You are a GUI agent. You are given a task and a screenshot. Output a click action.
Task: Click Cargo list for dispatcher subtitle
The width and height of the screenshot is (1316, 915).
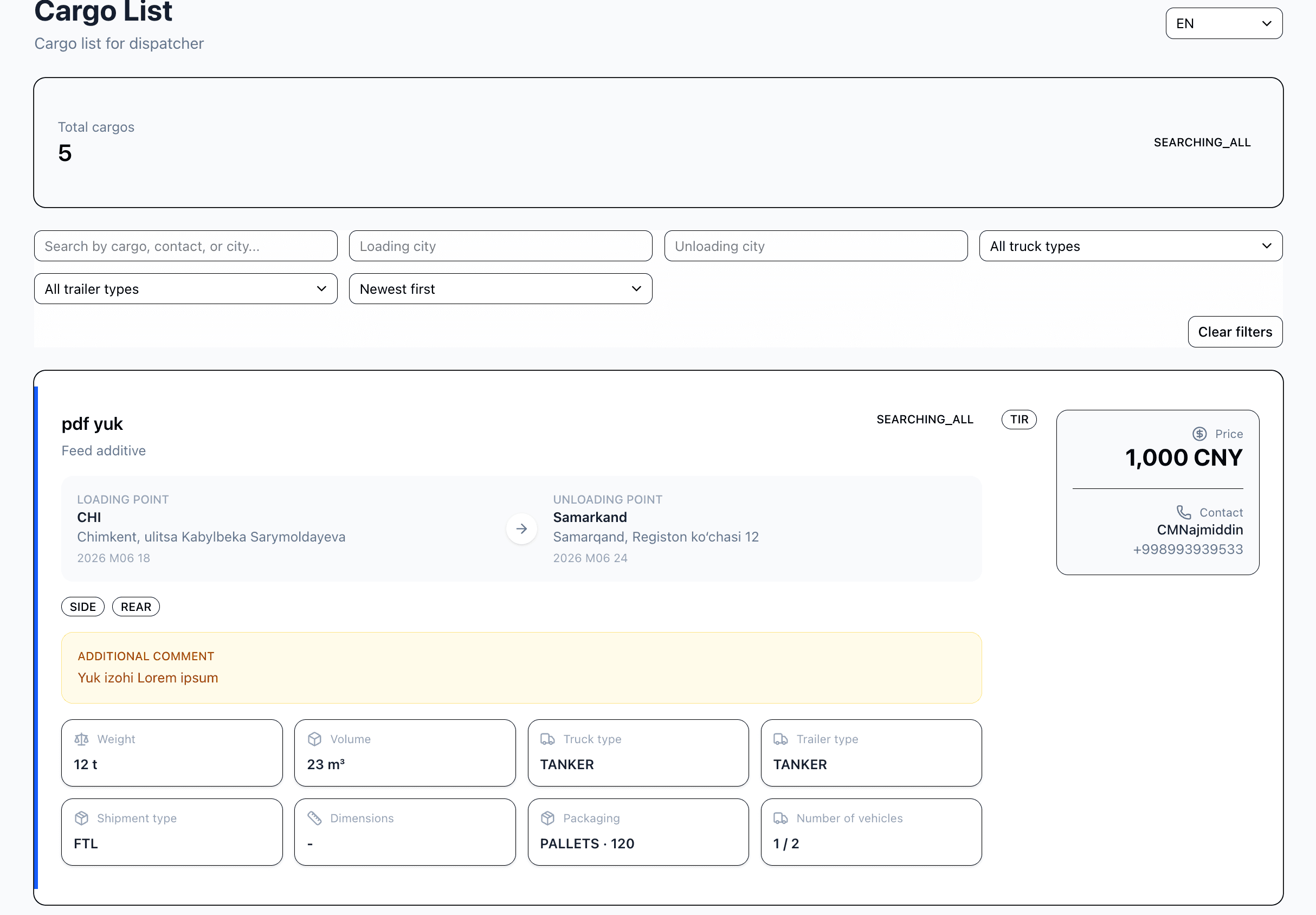[119, 43]
